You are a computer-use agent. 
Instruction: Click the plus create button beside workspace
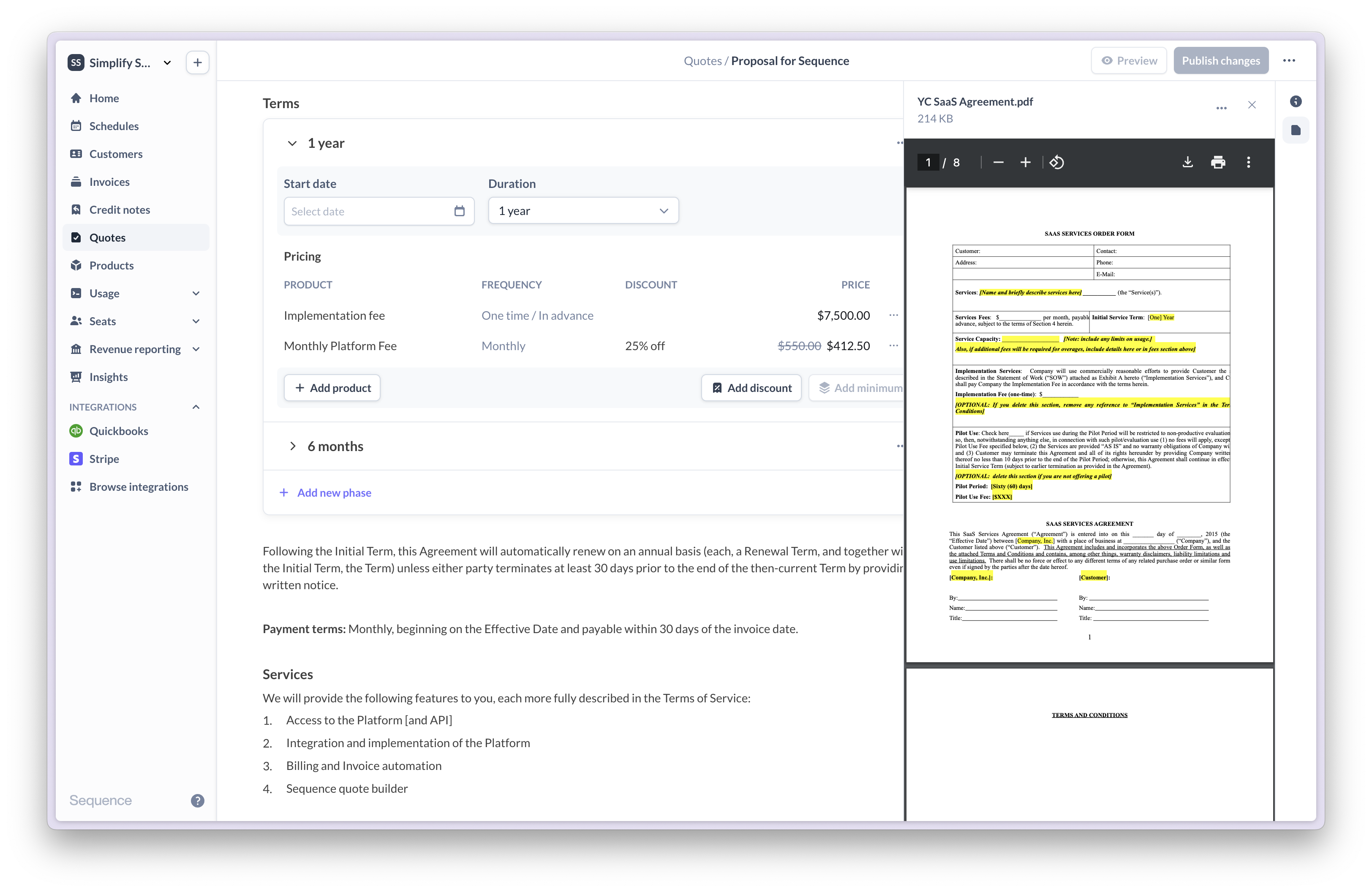click(197, 62)
